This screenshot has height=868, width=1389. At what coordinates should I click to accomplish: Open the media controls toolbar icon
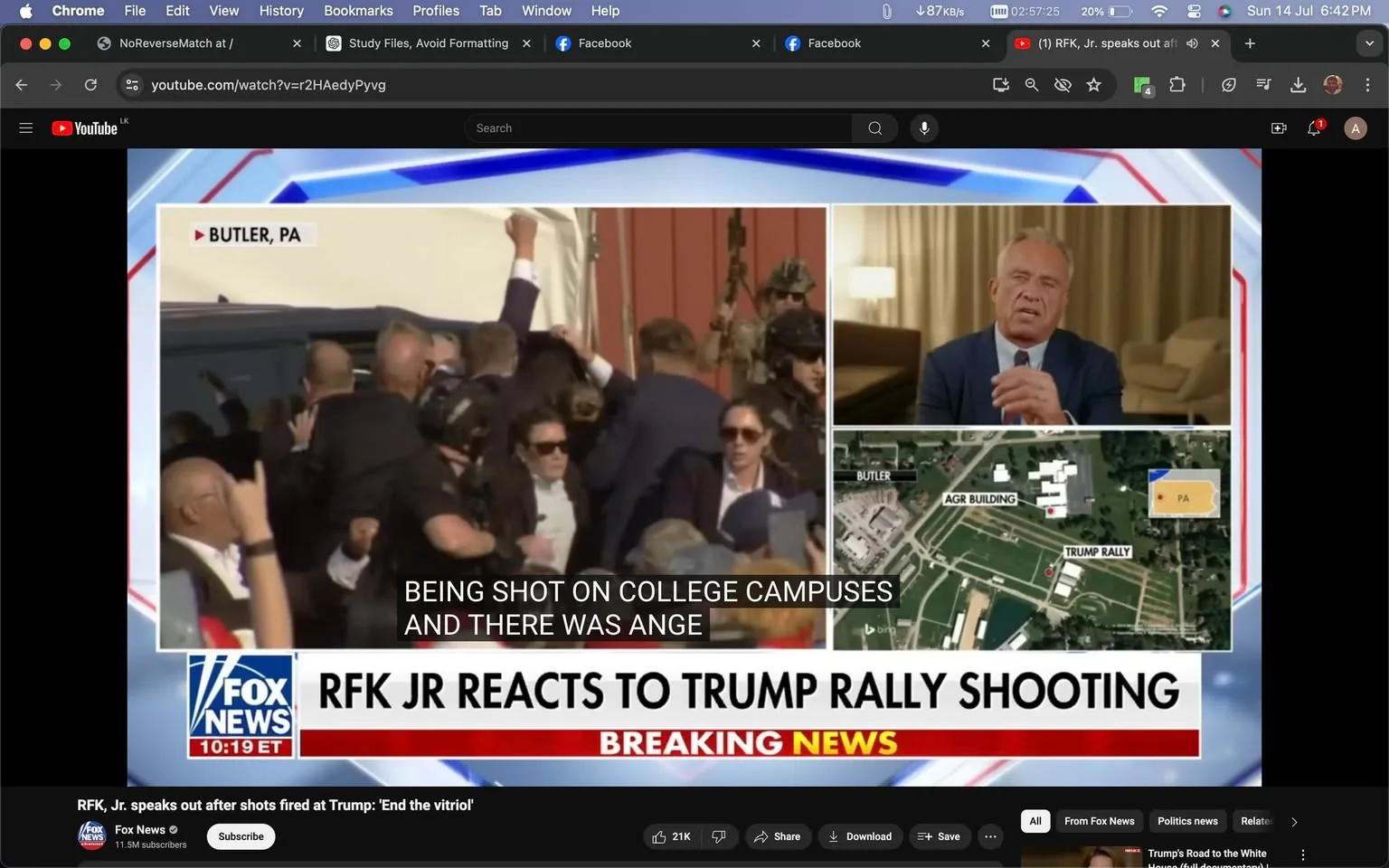pos(1263,85)
